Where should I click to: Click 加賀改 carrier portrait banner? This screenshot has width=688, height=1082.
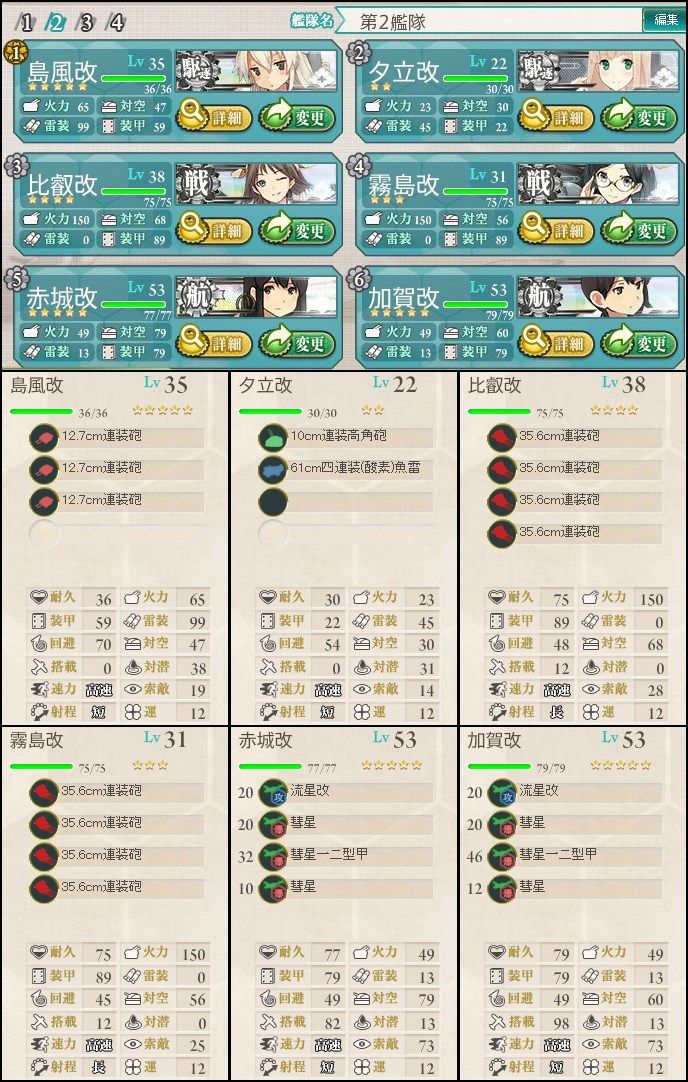coord(599,295)
